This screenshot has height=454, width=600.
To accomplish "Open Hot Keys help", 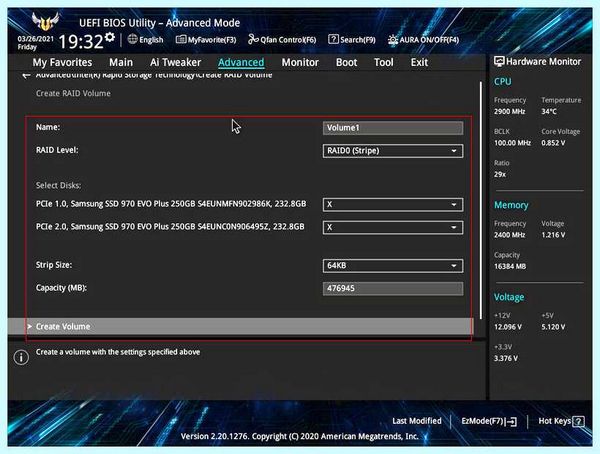I will 561,421.
